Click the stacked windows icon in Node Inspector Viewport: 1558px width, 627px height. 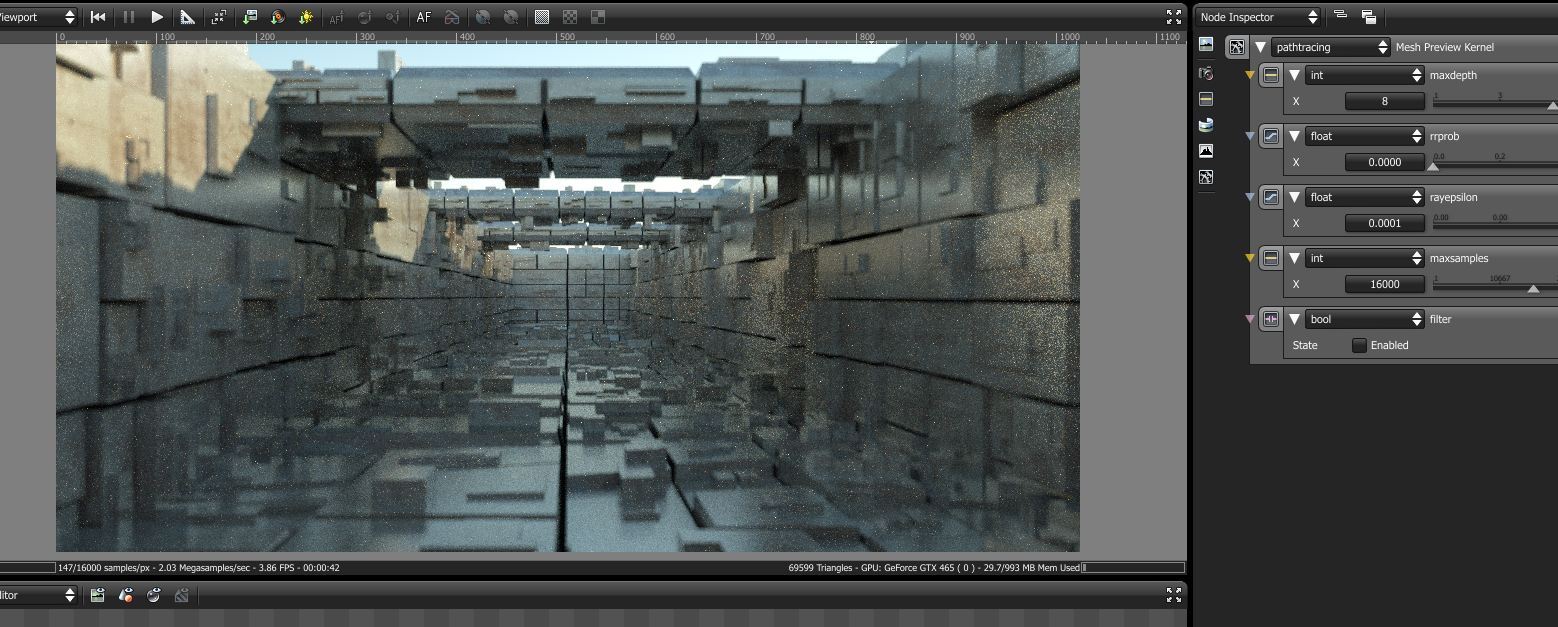(1369, 17)
